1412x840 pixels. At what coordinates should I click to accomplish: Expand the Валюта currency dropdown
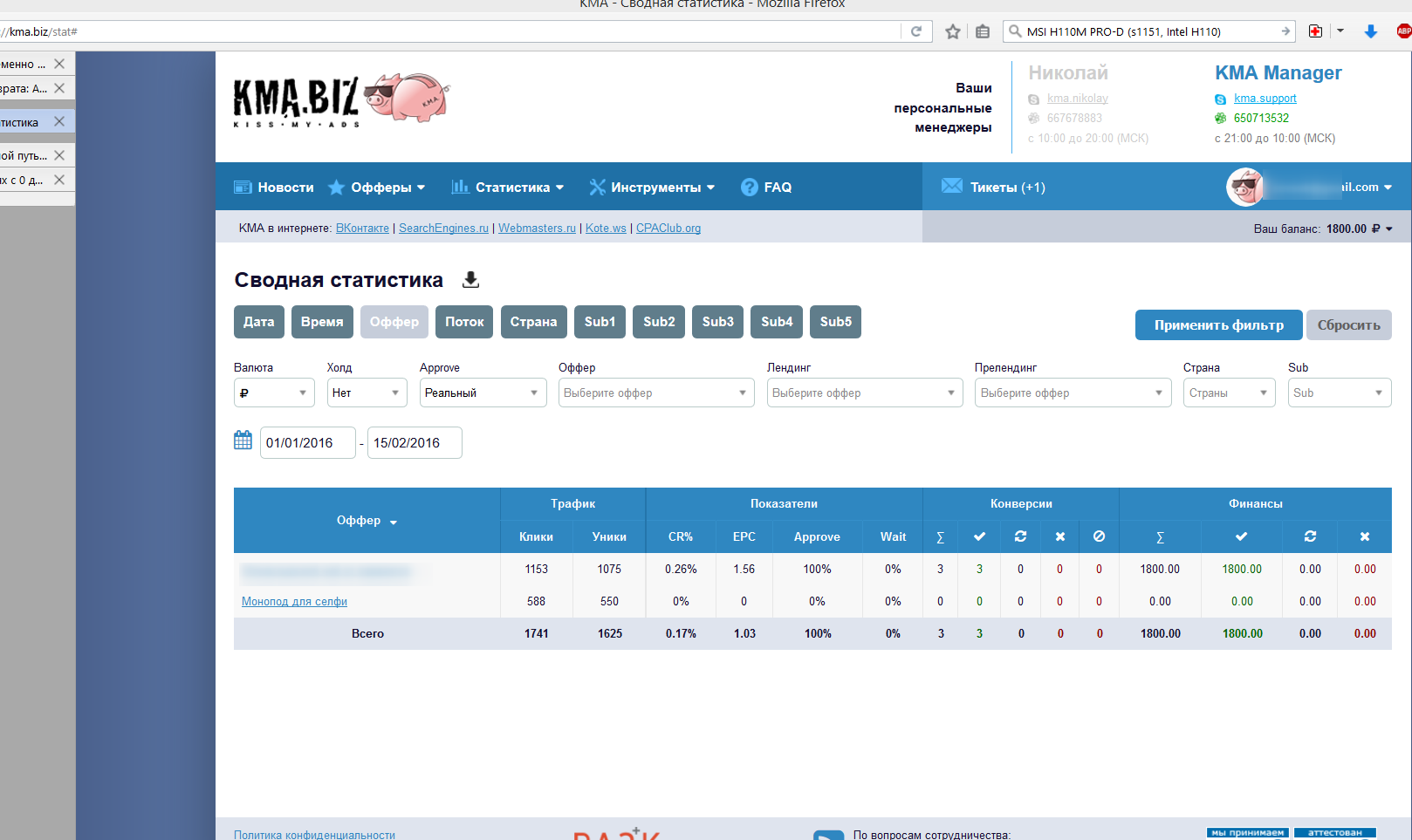coord(274,393)
